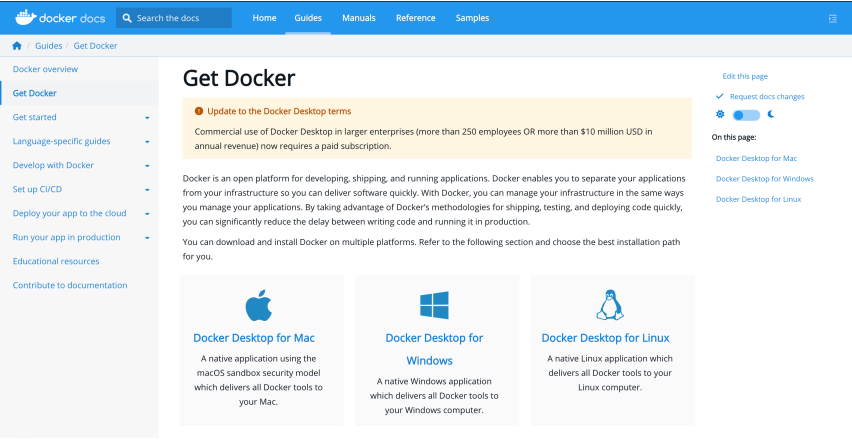This screenshot has height=446, width=852.
Task: Open Language-specific guides sidebar item
Action: [61, 141]
